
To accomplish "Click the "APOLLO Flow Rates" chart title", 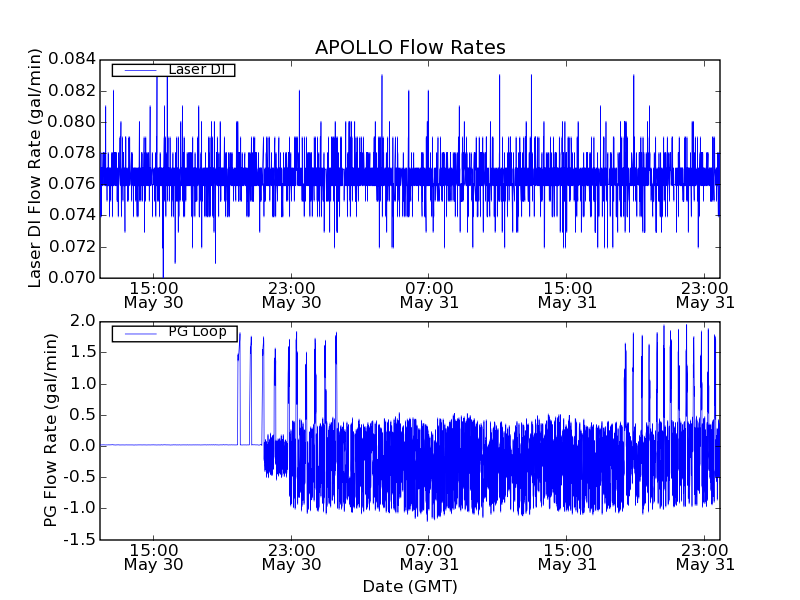I will (410, 48).
